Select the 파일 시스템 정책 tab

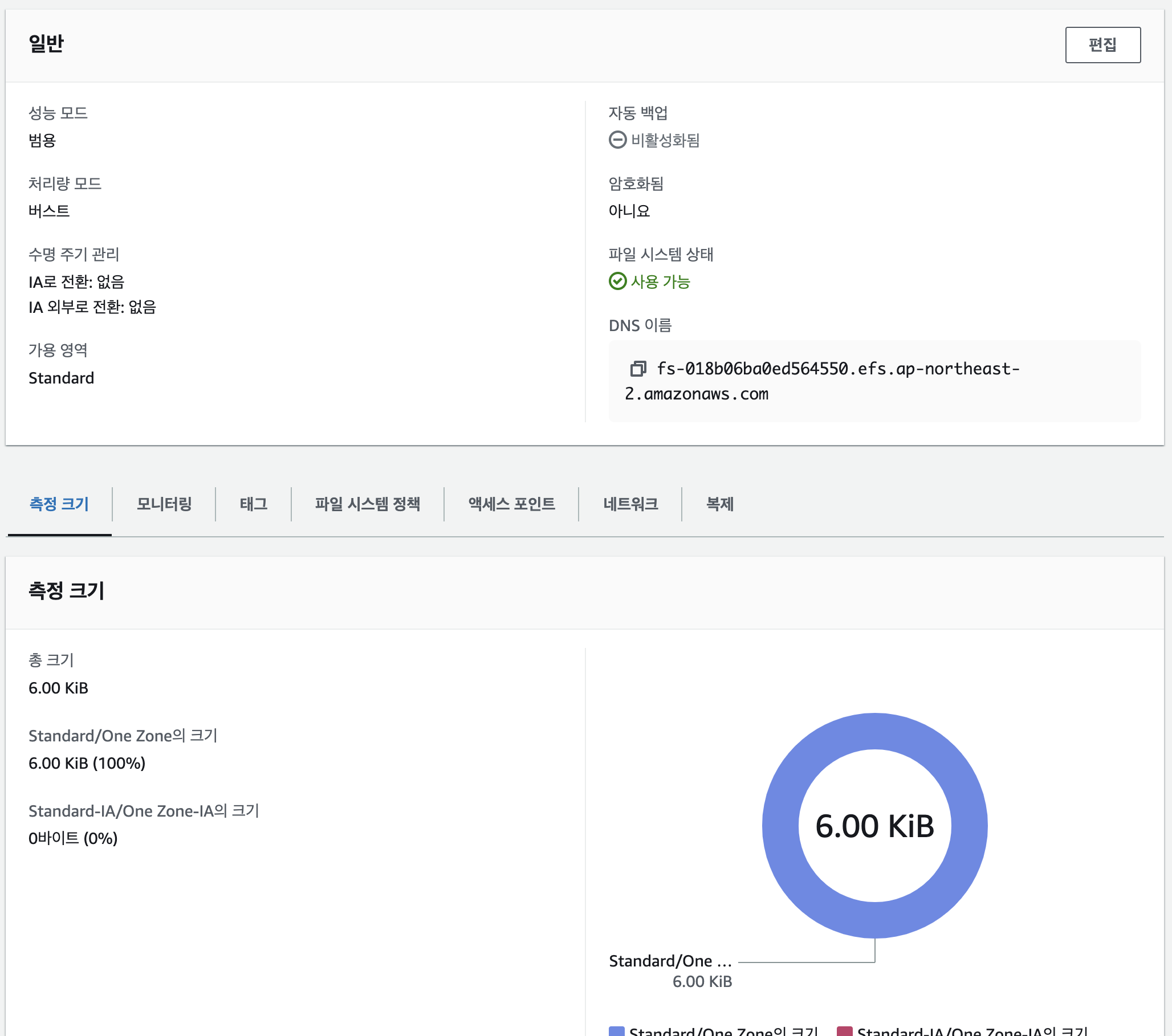click(x=368, y=504)
